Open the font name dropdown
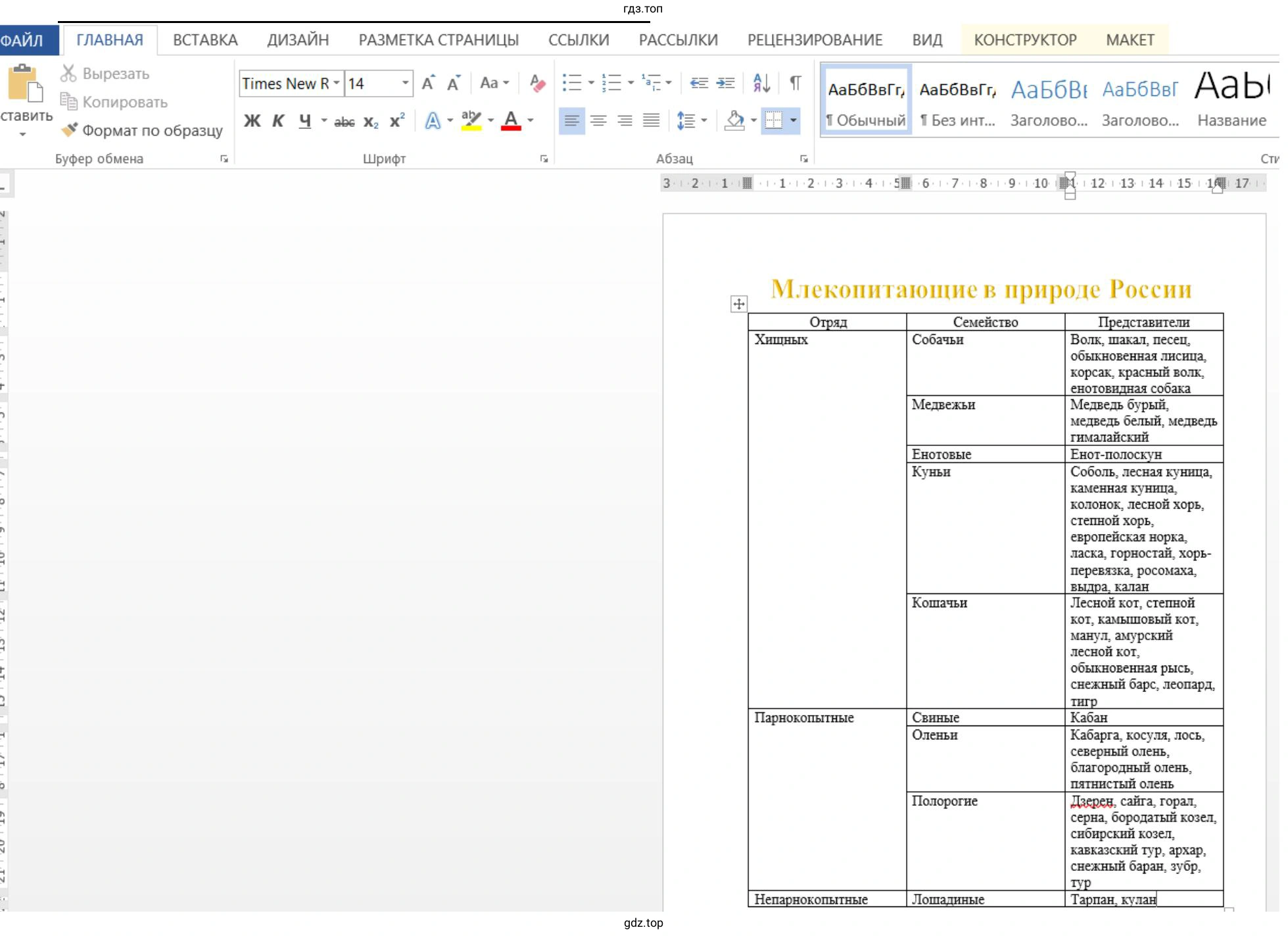The width and height of the screenshot is (1288, 936). coord(336,83)
